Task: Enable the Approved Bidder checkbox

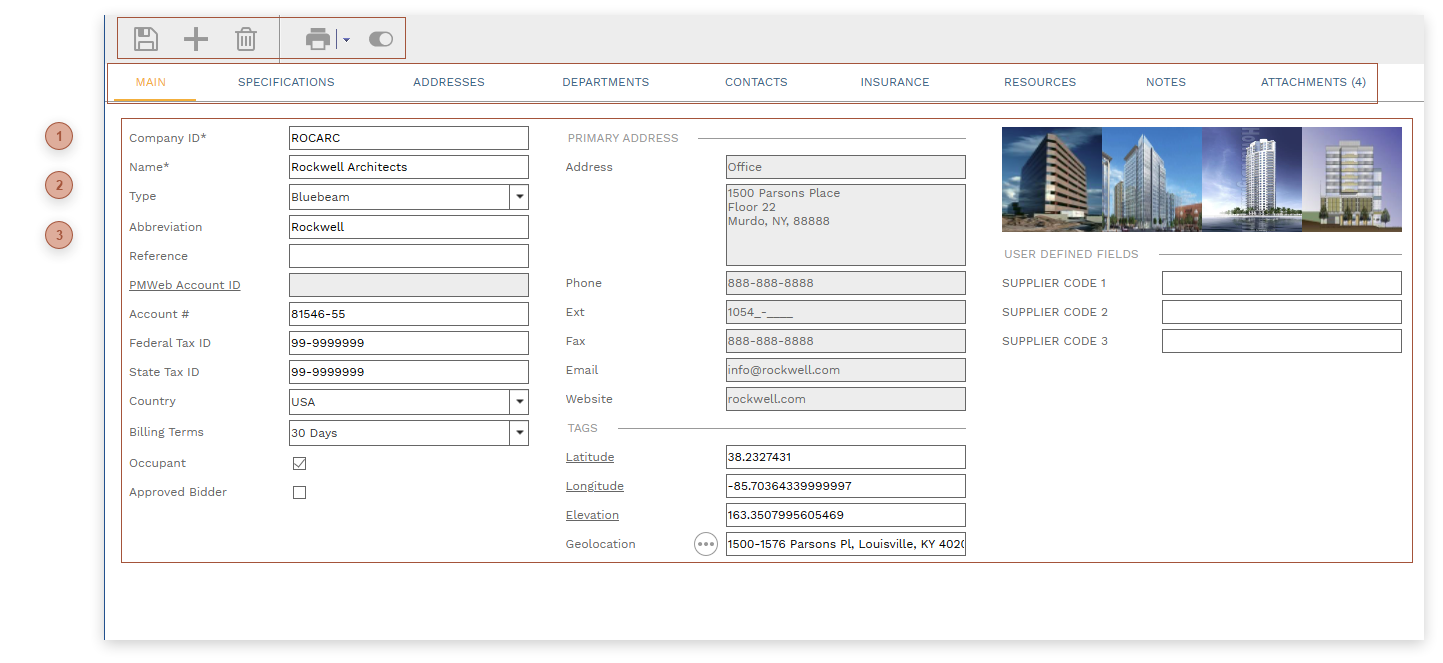Action: pos(299,493)
